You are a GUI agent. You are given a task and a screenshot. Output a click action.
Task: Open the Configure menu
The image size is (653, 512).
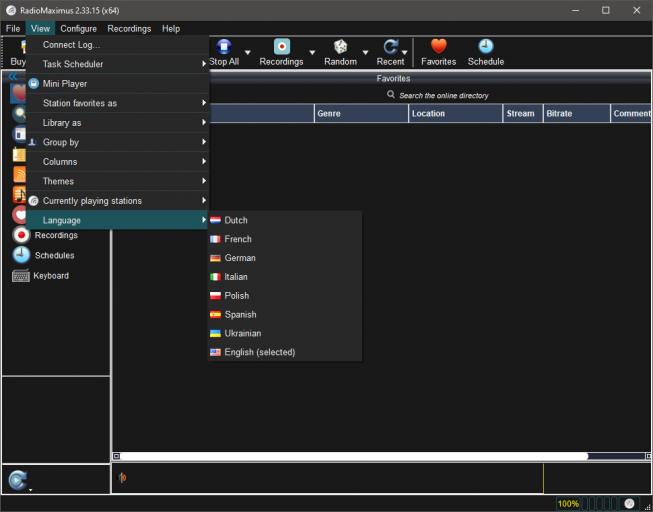point(78,28)
